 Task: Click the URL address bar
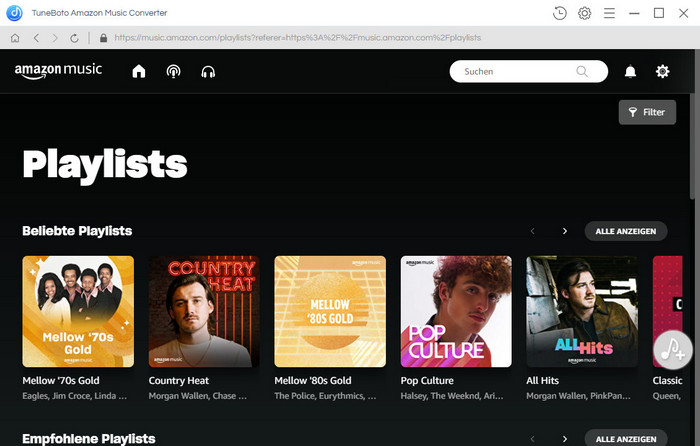point(298,38)
